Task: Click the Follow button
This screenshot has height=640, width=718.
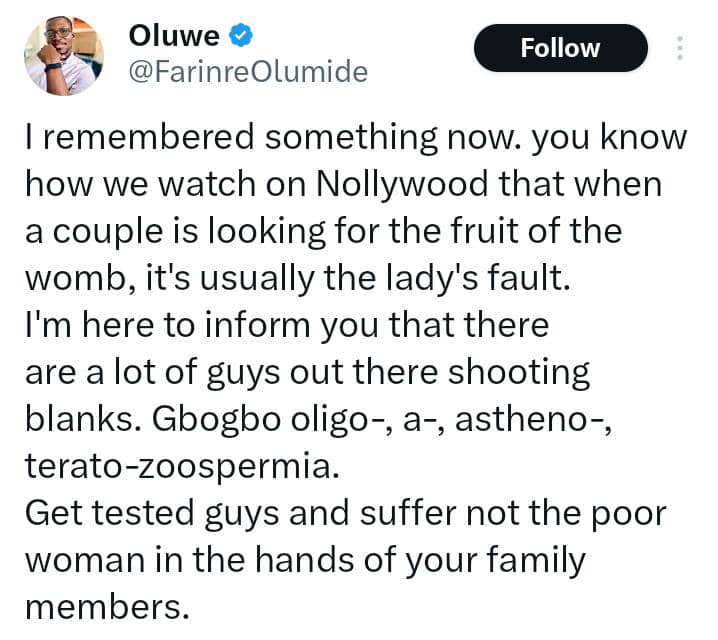Action: (560, 48)
